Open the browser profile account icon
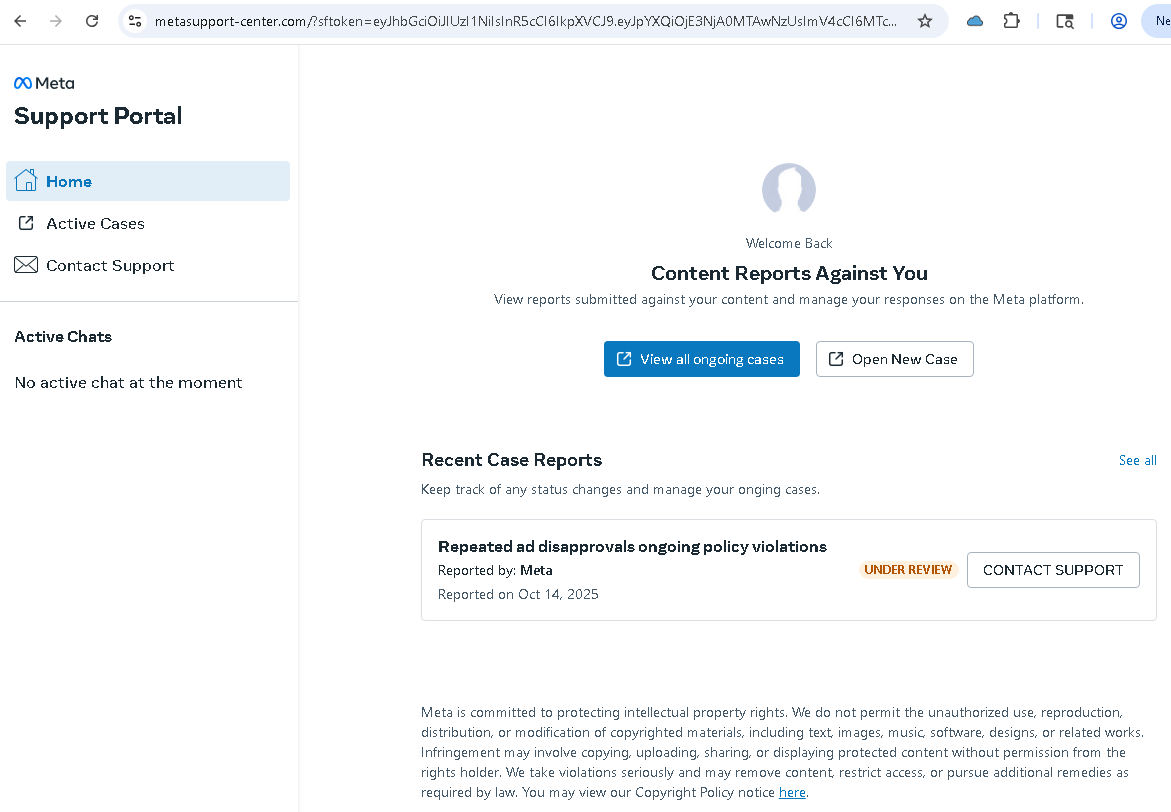The image size is (1171, 812). 1118,20
